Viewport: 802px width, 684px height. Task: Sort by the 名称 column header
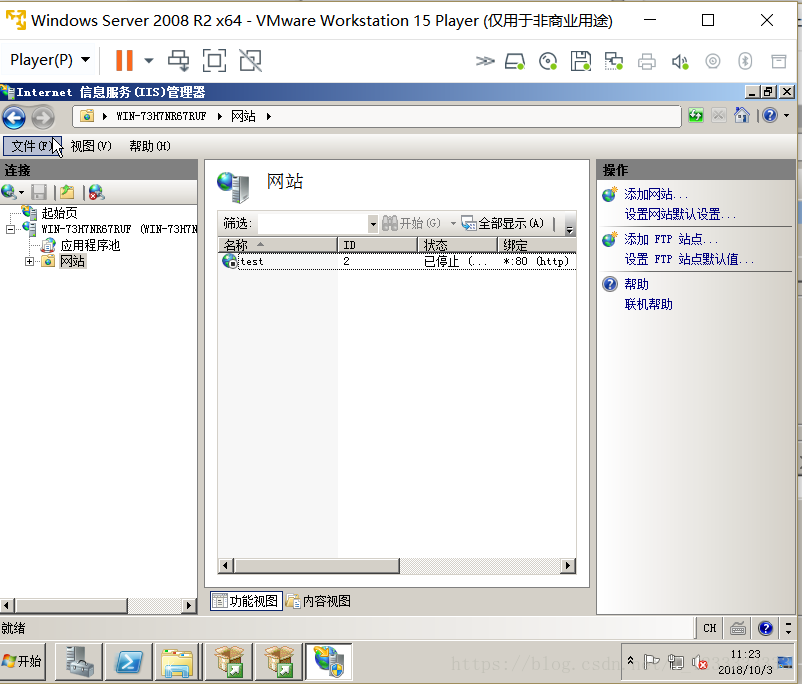278,245
